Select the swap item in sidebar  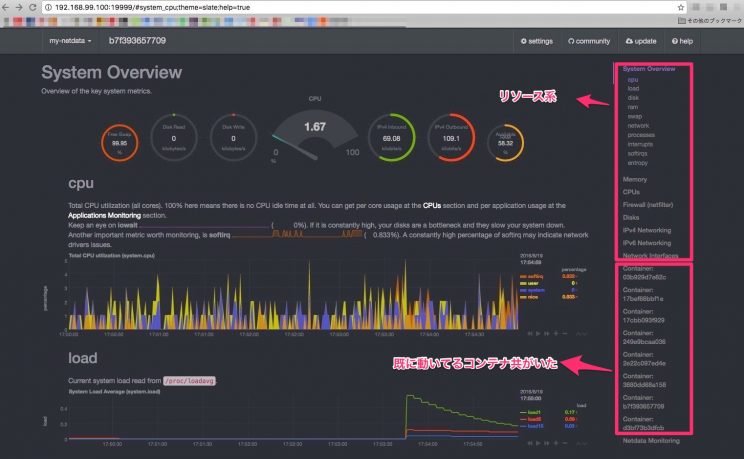(x=636, y=116)
